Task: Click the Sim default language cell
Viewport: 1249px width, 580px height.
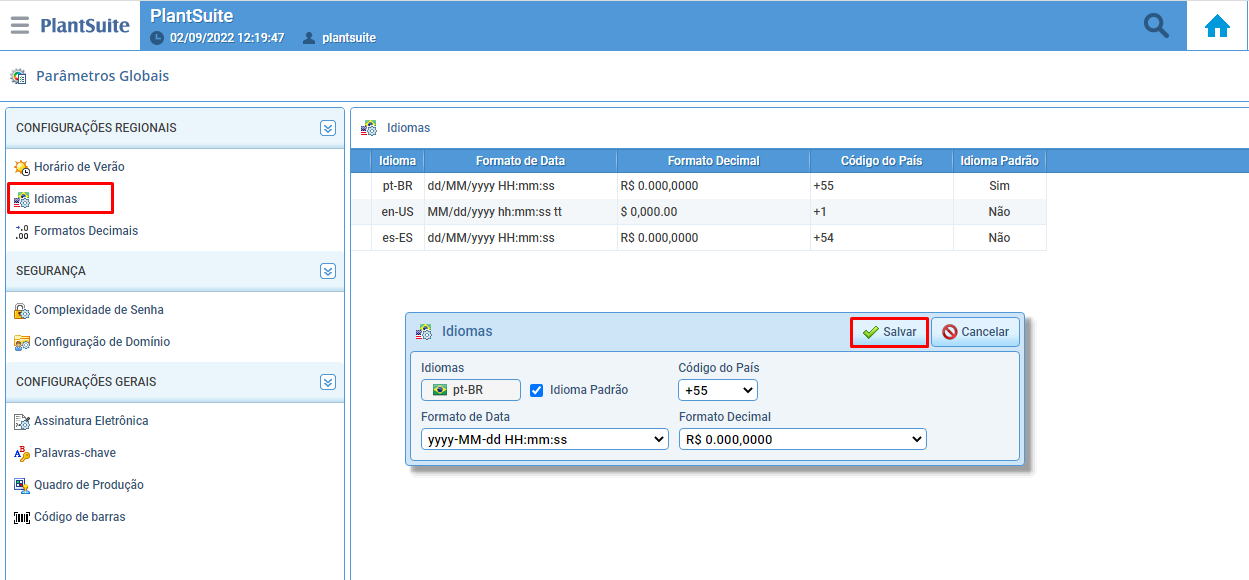Action: [999, 186]
